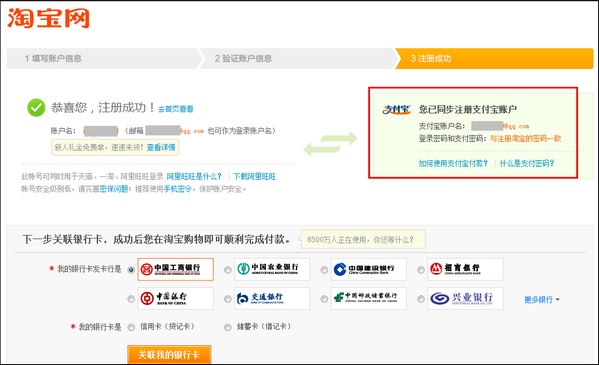Choose the Agricultural Bank radio button
This screenshot has height=365, width=599.
tap(228, 270)
